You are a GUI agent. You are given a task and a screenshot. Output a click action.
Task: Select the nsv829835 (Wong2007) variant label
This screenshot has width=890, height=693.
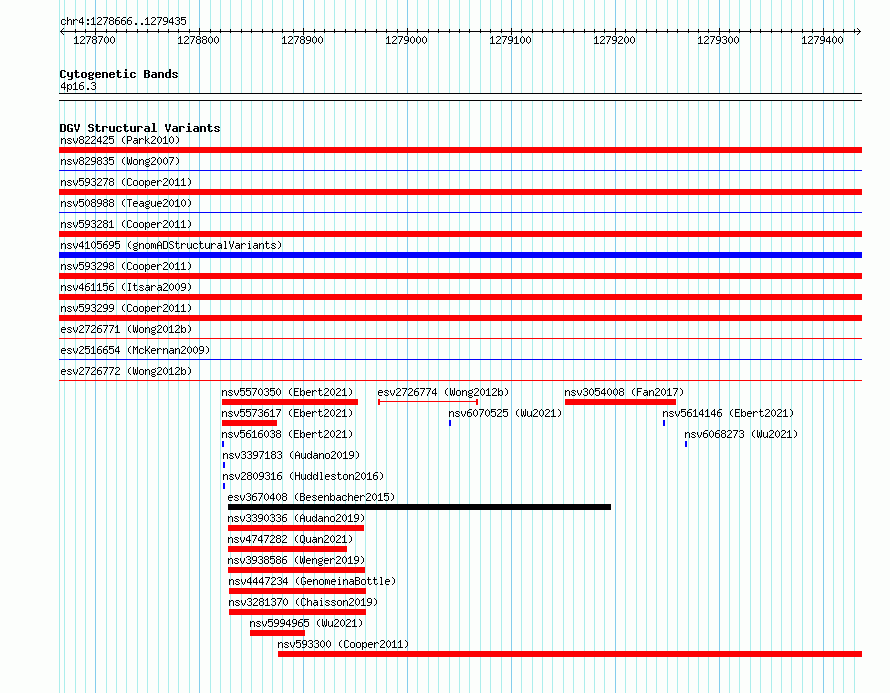coord(120,161)
